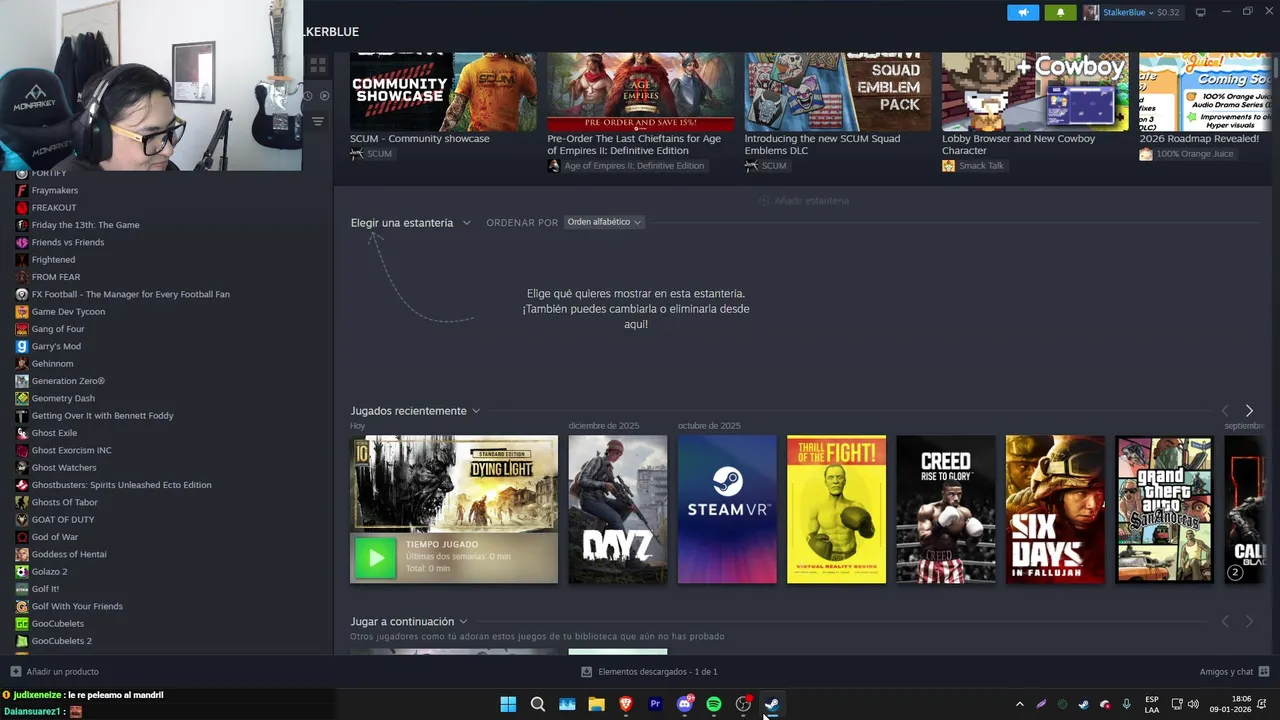
Task: Click taskbar search magnifier
Action: point(537,704)
